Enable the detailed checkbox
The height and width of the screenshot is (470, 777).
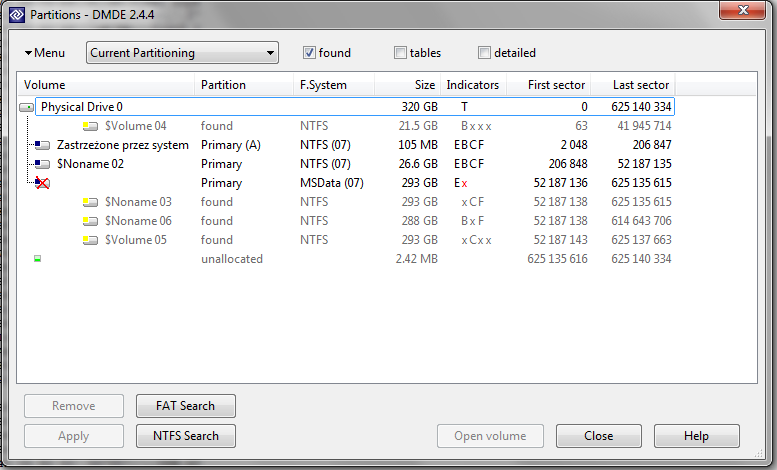click(x=484, y=53)
